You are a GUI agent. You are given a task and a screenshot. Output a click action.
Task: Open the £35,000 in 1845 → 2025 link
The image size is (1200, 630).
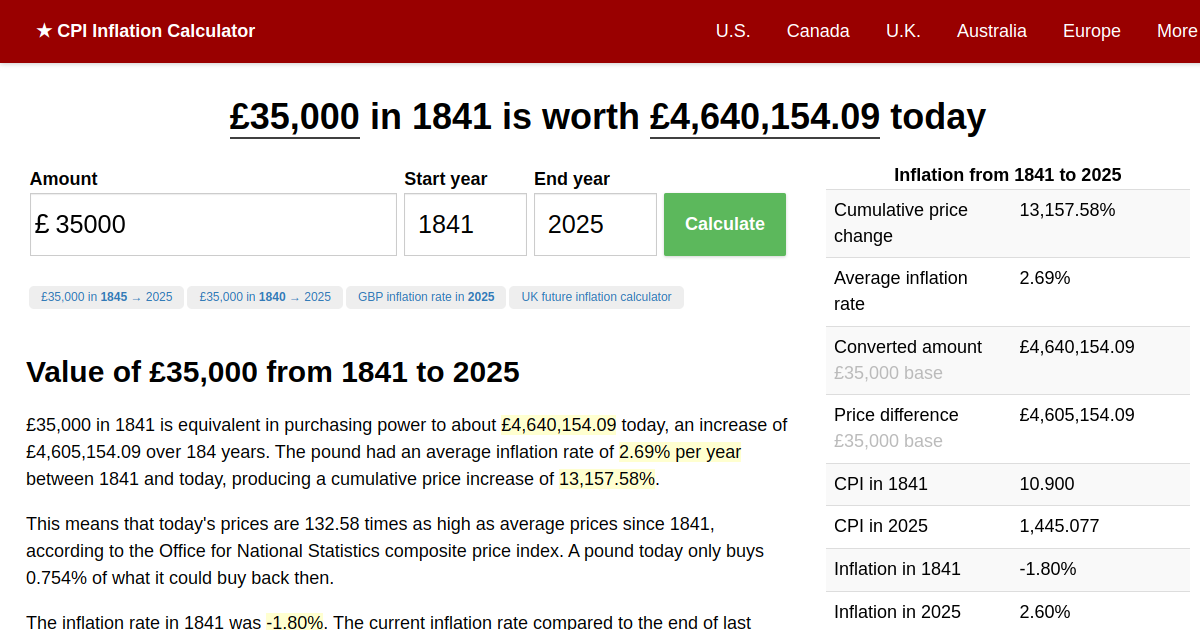(106, 297)
